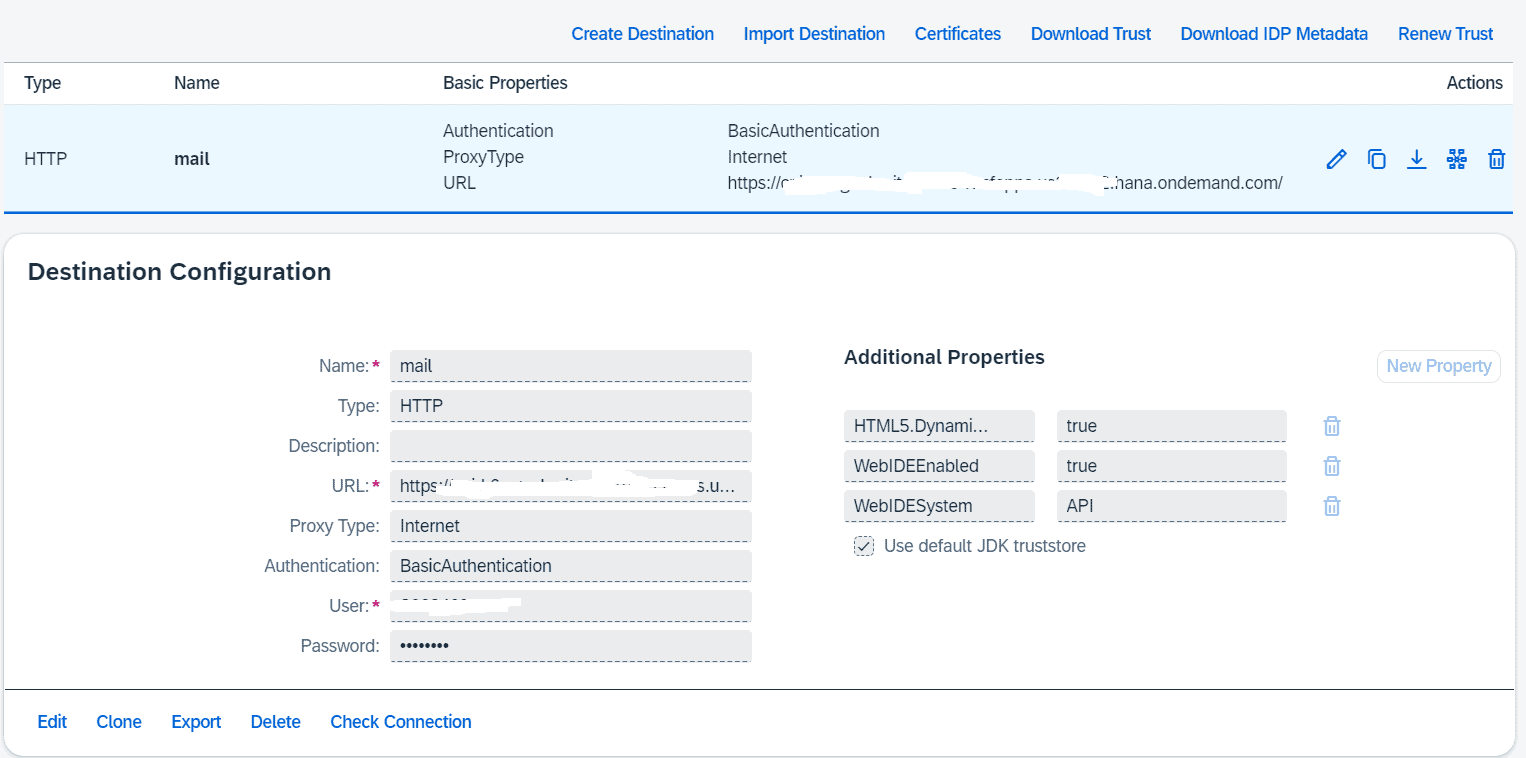Click the New Property button
Screen dimensions: 1526x758
[x=1438, y=366]
